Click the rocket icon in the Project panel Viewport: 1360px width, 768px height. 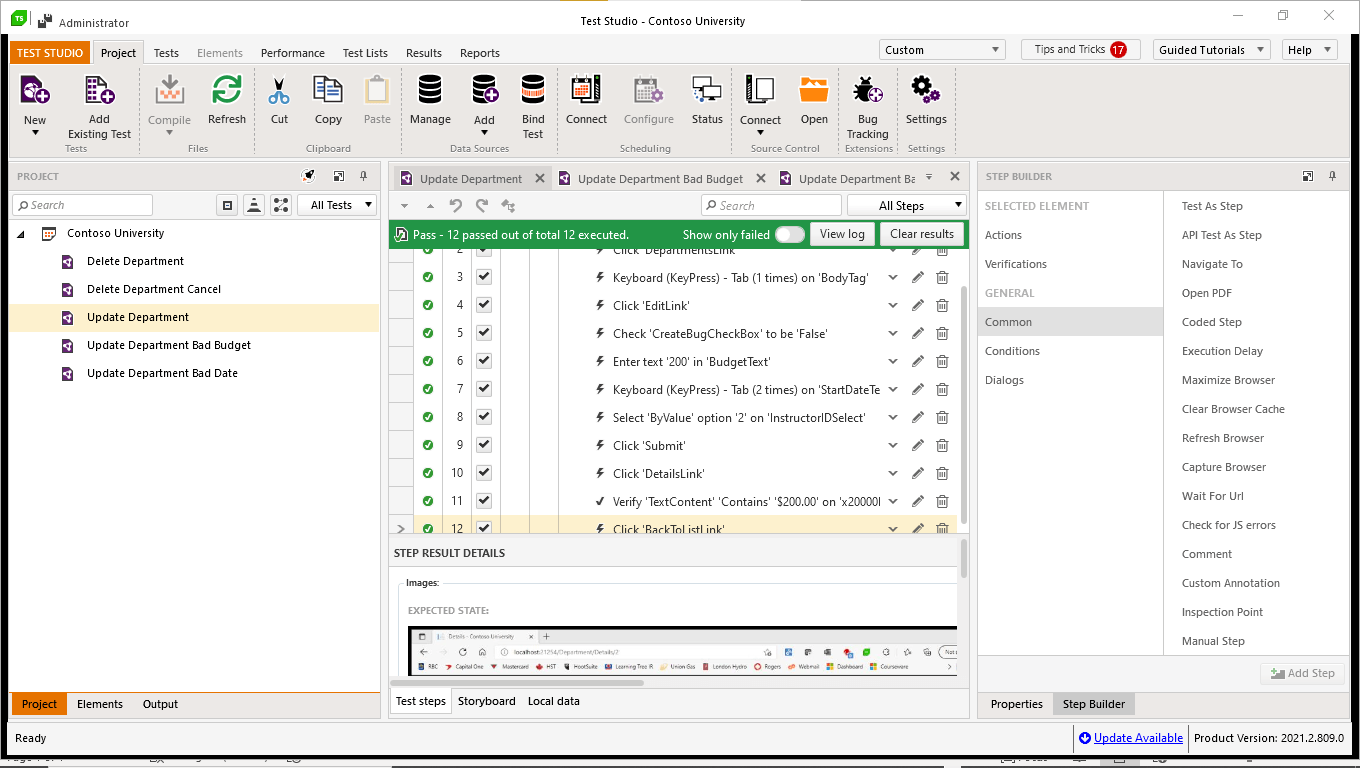point(309,176)
